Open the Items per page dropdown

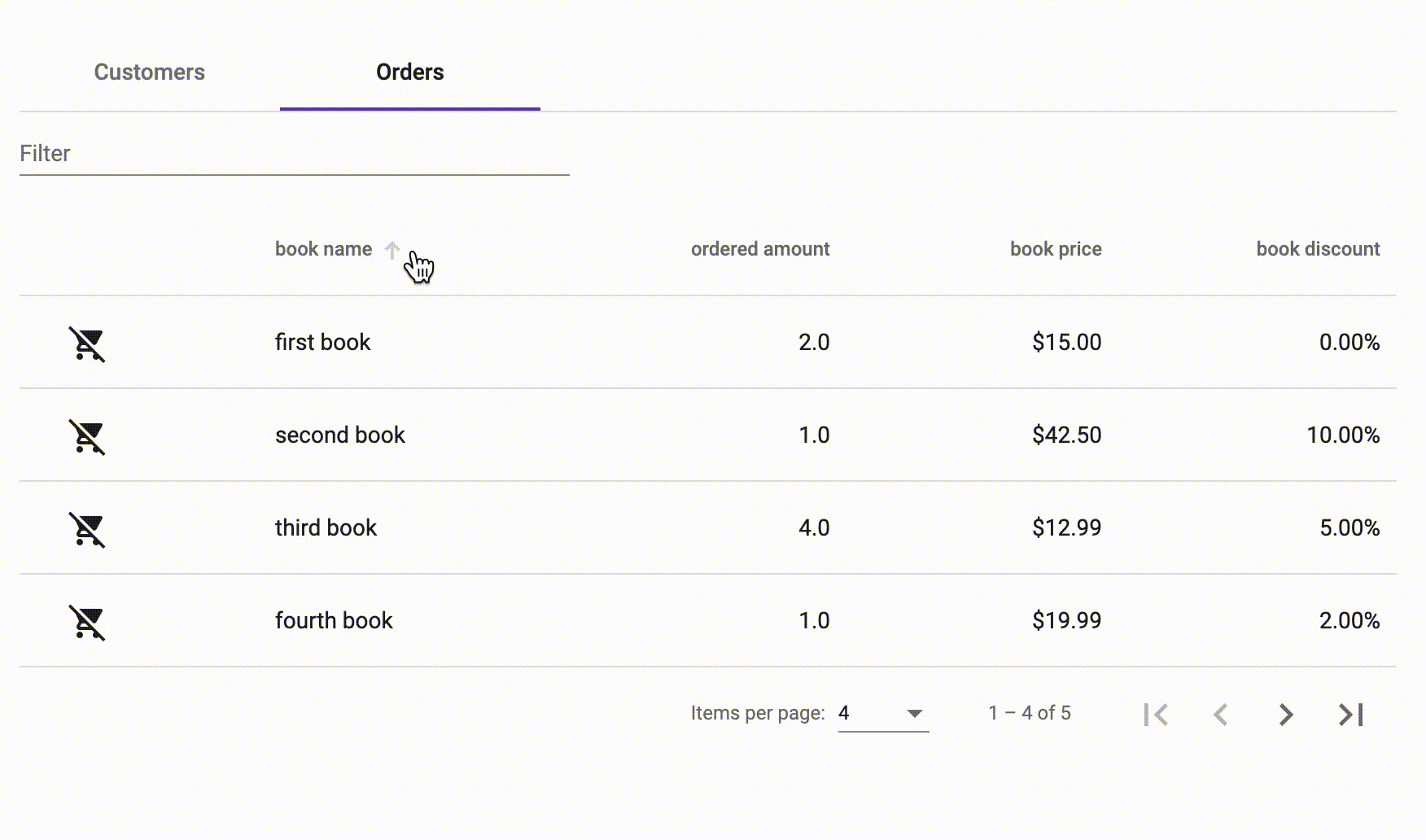click(883, 714)
